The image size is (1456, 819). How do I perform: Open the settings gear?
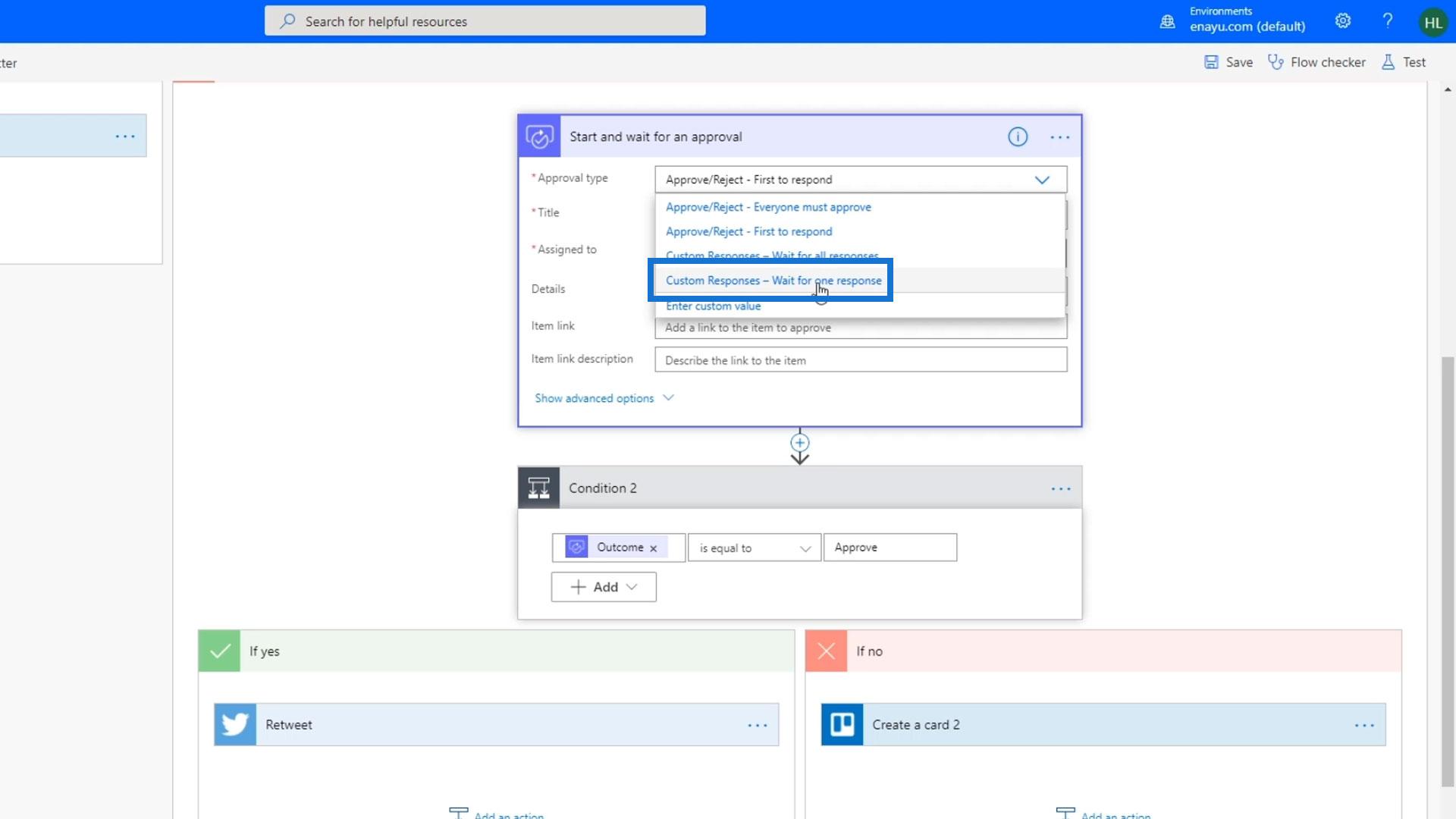1342,21
